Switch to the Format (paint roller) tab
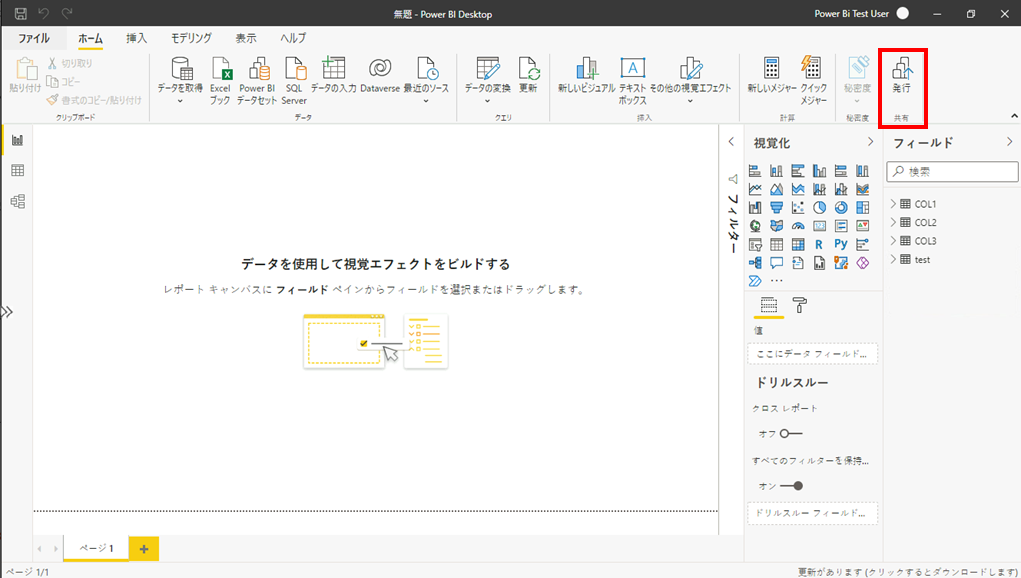The width and height of the screenshot is (1021, 578). pyautogui.click(x=800, y=306)
